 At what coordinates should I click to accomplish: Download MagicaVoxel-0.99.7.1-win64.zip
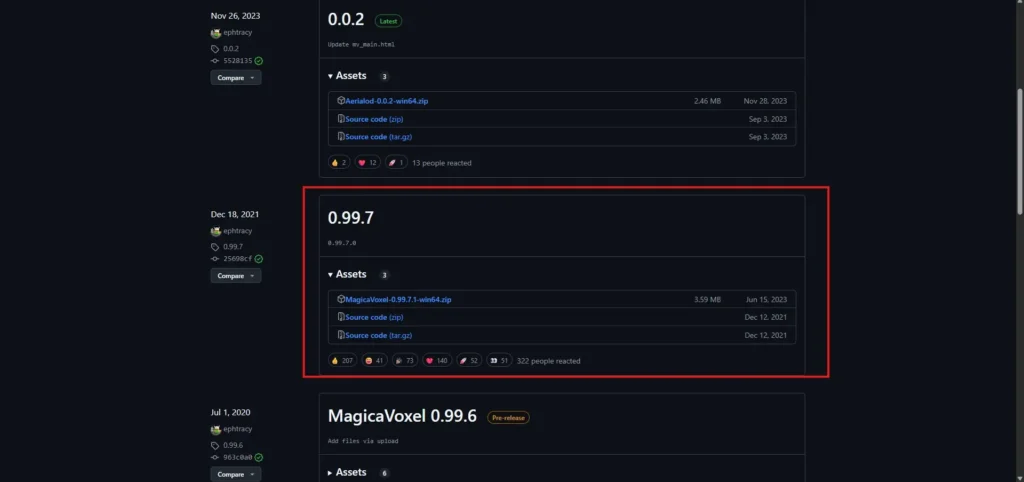(x=398, y=299)
